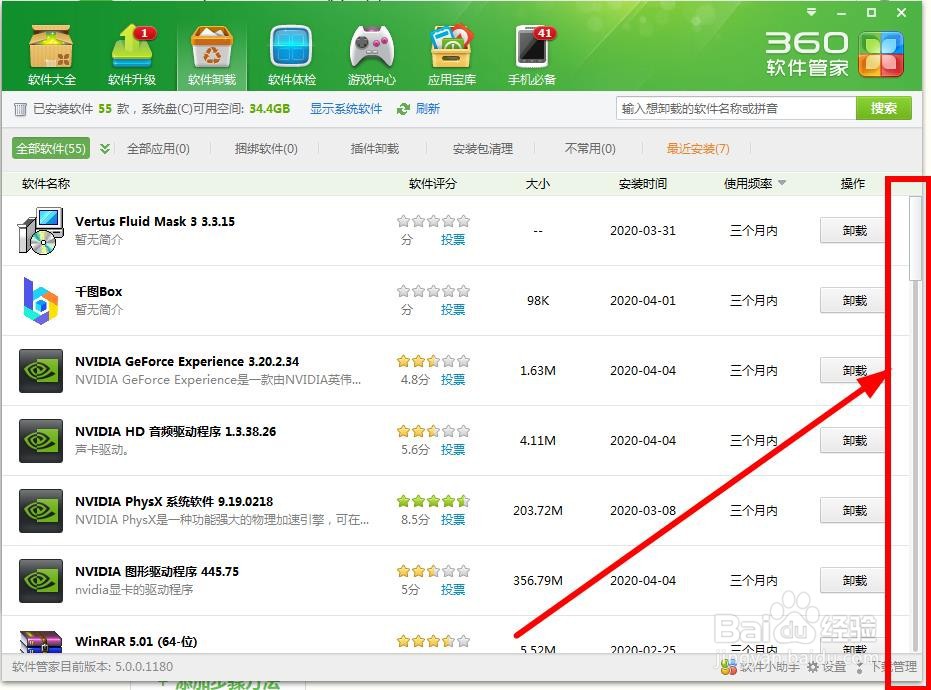Uninstall NVIDIA HD 音频驱动程序 via 卸载
The width and height of the screenshot is (931, 690).
click(854, 441)
